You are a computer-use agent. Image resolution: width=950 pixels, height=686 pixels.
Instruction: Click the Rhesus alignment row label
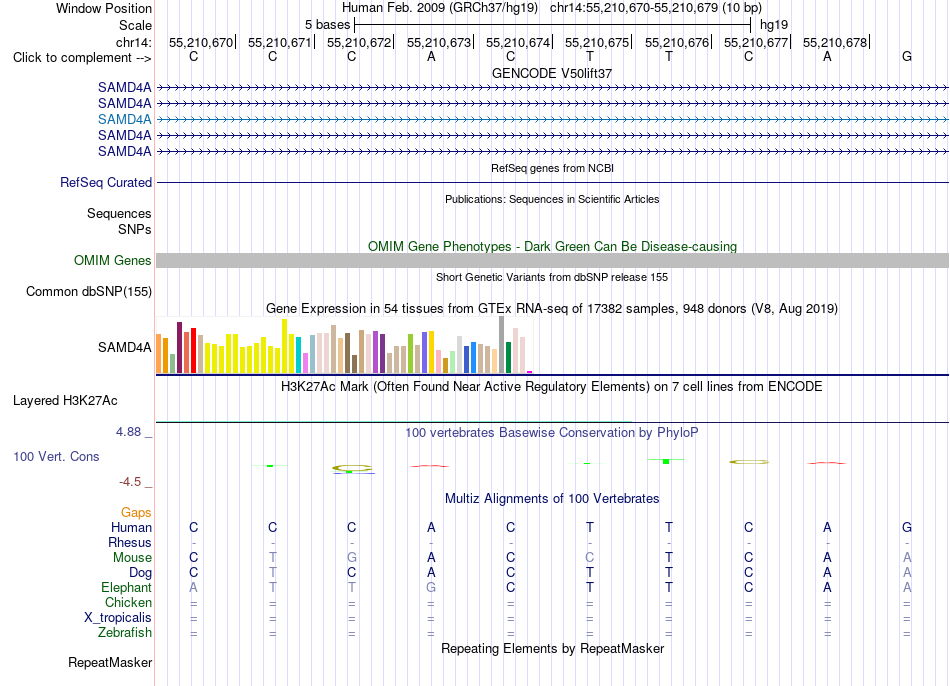click(x=130, y=542)
